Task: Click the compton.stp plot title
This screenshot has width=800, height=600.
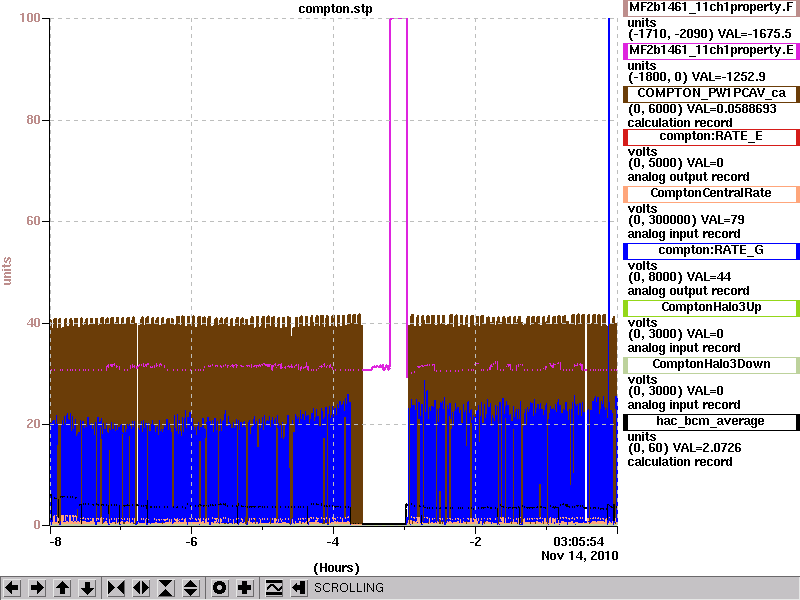Action: click(335, 9)
